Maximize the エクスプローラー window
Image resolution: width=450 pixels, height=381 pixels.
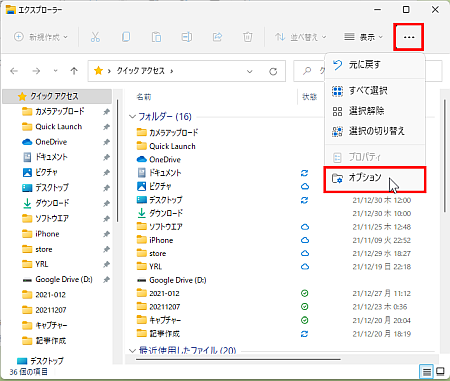tap(406, 10)
